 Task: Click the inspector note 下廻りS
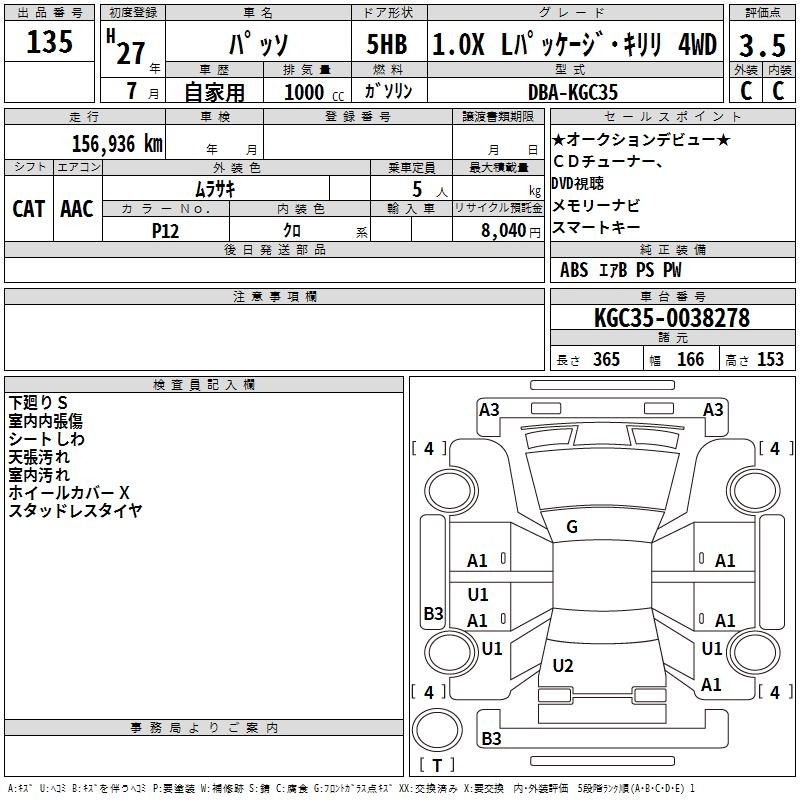pyautogui.click(x=38, y=403)
